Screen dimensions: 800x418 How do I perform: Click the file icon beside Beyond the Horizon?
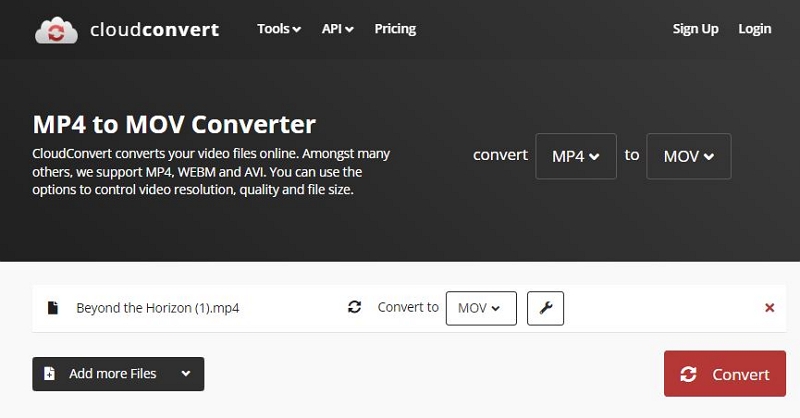53,308
